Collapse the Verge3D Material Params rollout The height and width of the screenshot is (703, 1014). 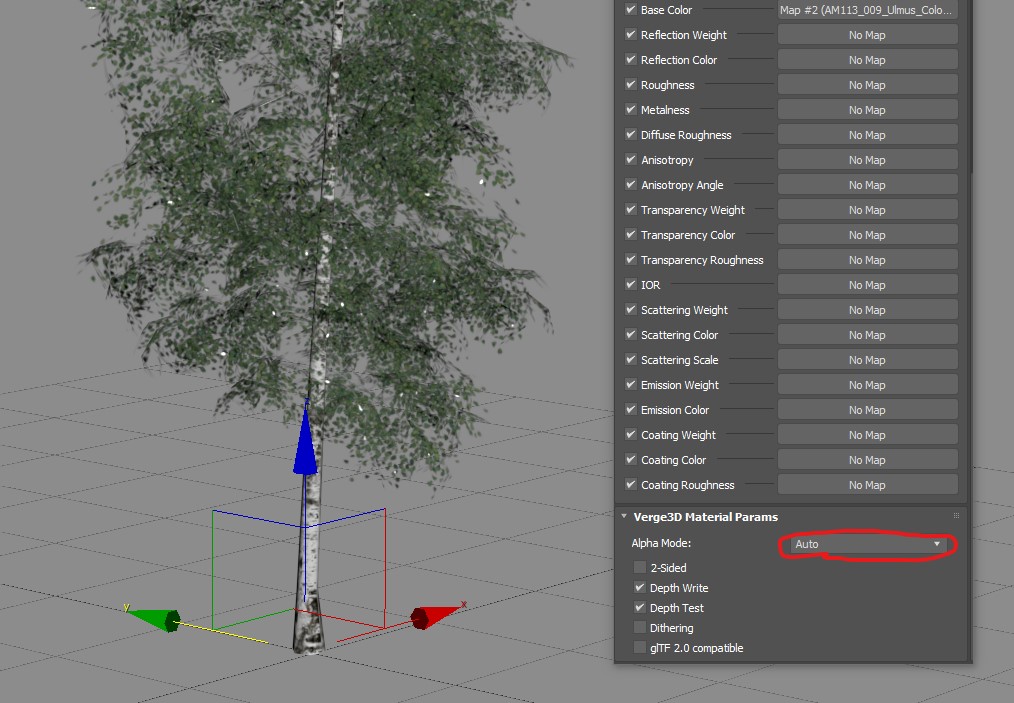click(x=624, y=516)
